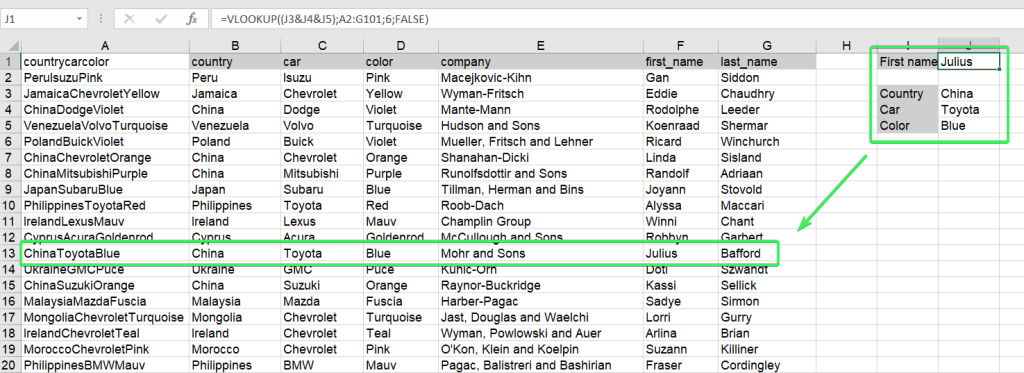The image size is (1024, 373).
Task: Select row 1 header
Action: pyautogui.click(x=10, y=61)
